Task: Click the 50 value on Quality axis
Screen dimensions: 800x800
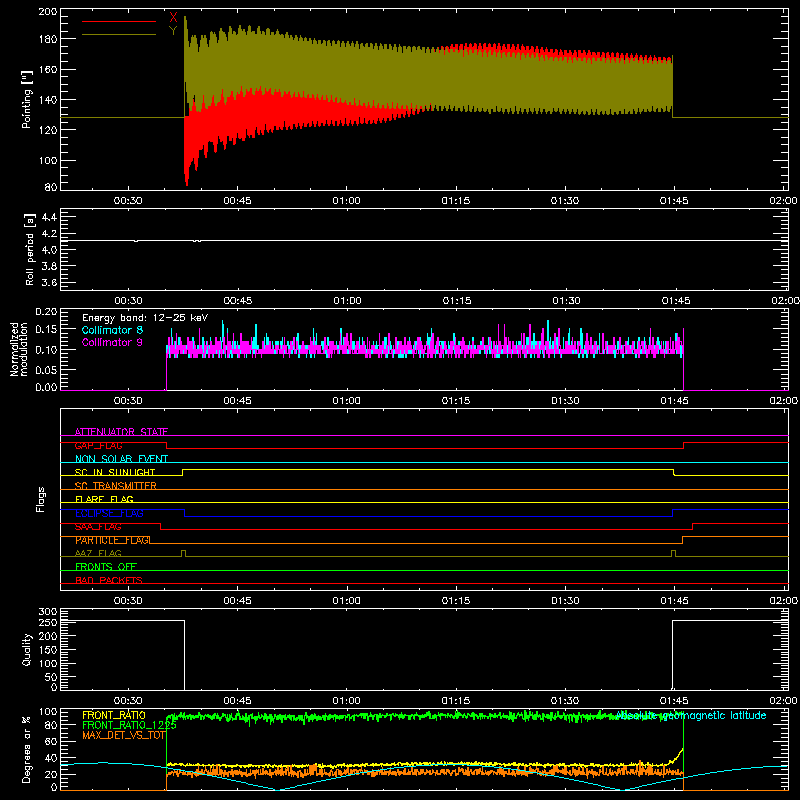Action: click(52, 677)
